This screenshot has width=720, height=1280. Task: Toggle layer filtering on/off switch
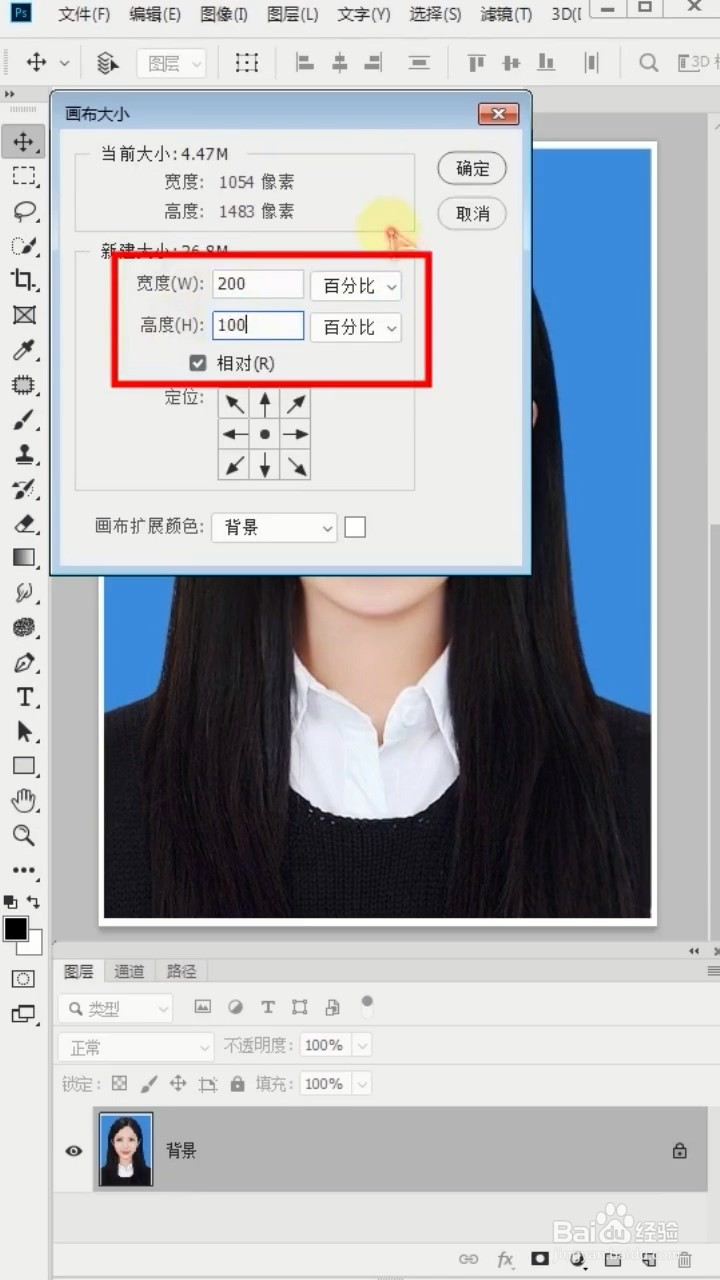click(x=367, y=1005)
